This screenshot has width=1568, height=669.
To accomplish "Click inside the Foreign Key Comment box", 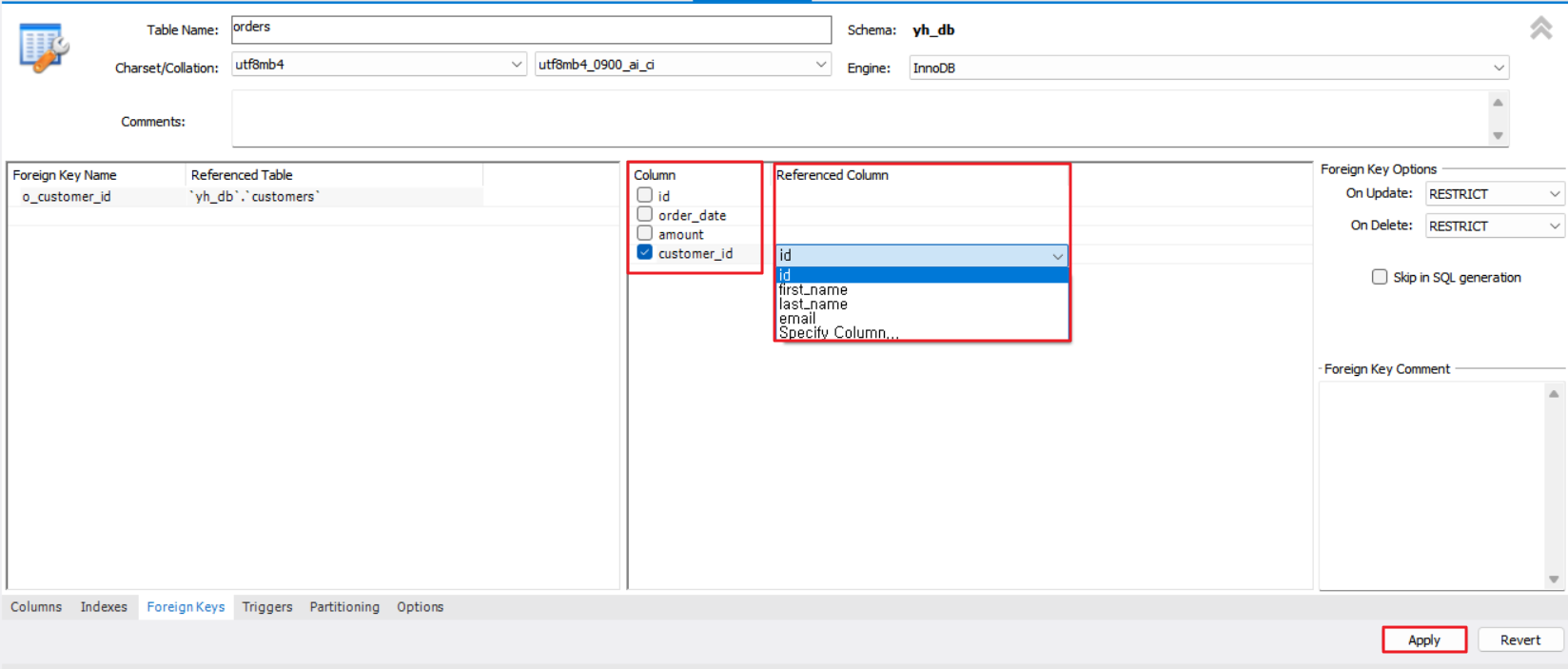I will (1431, 485).
